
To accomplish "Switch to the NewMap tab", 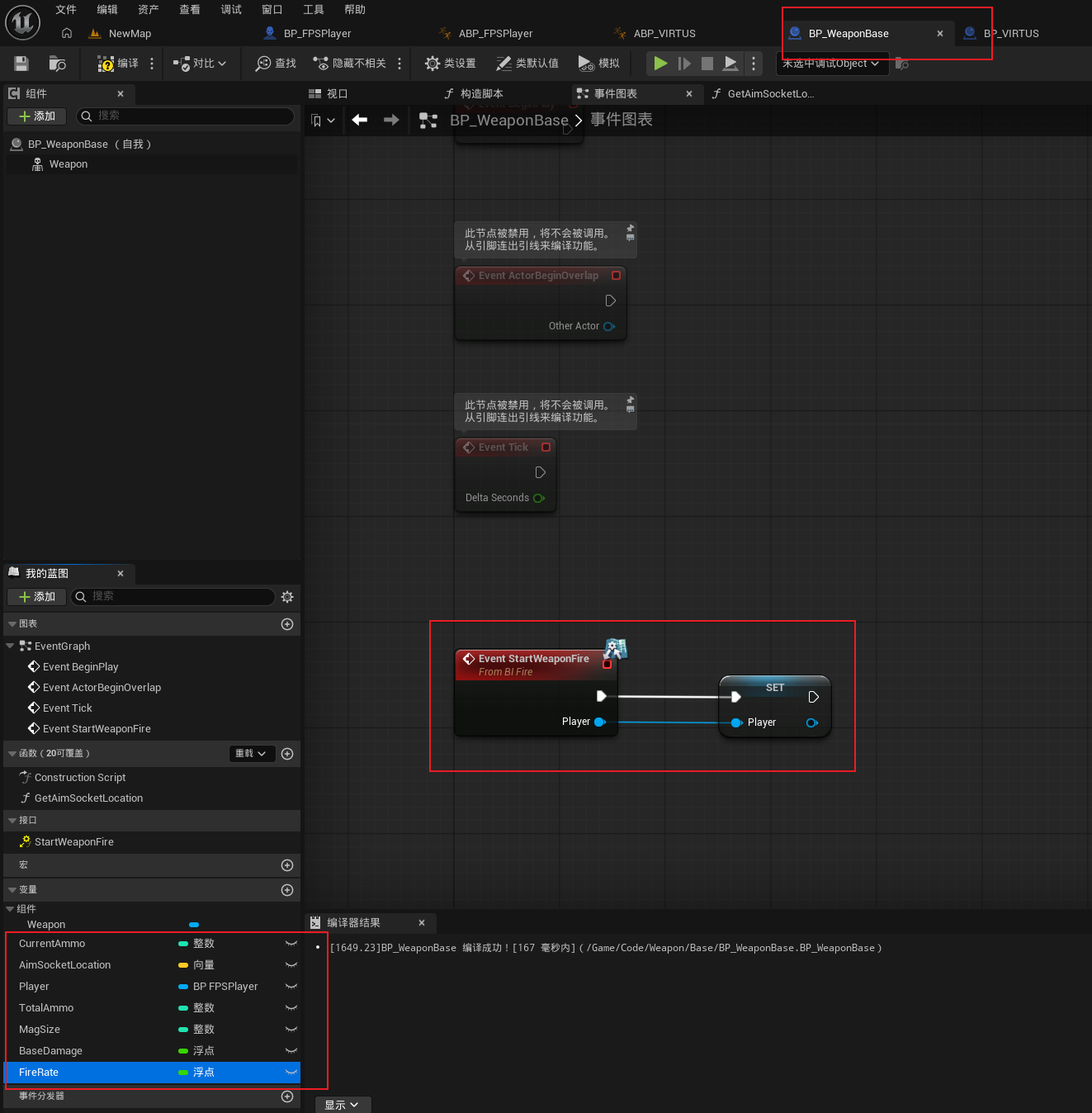I will point(121,34).
